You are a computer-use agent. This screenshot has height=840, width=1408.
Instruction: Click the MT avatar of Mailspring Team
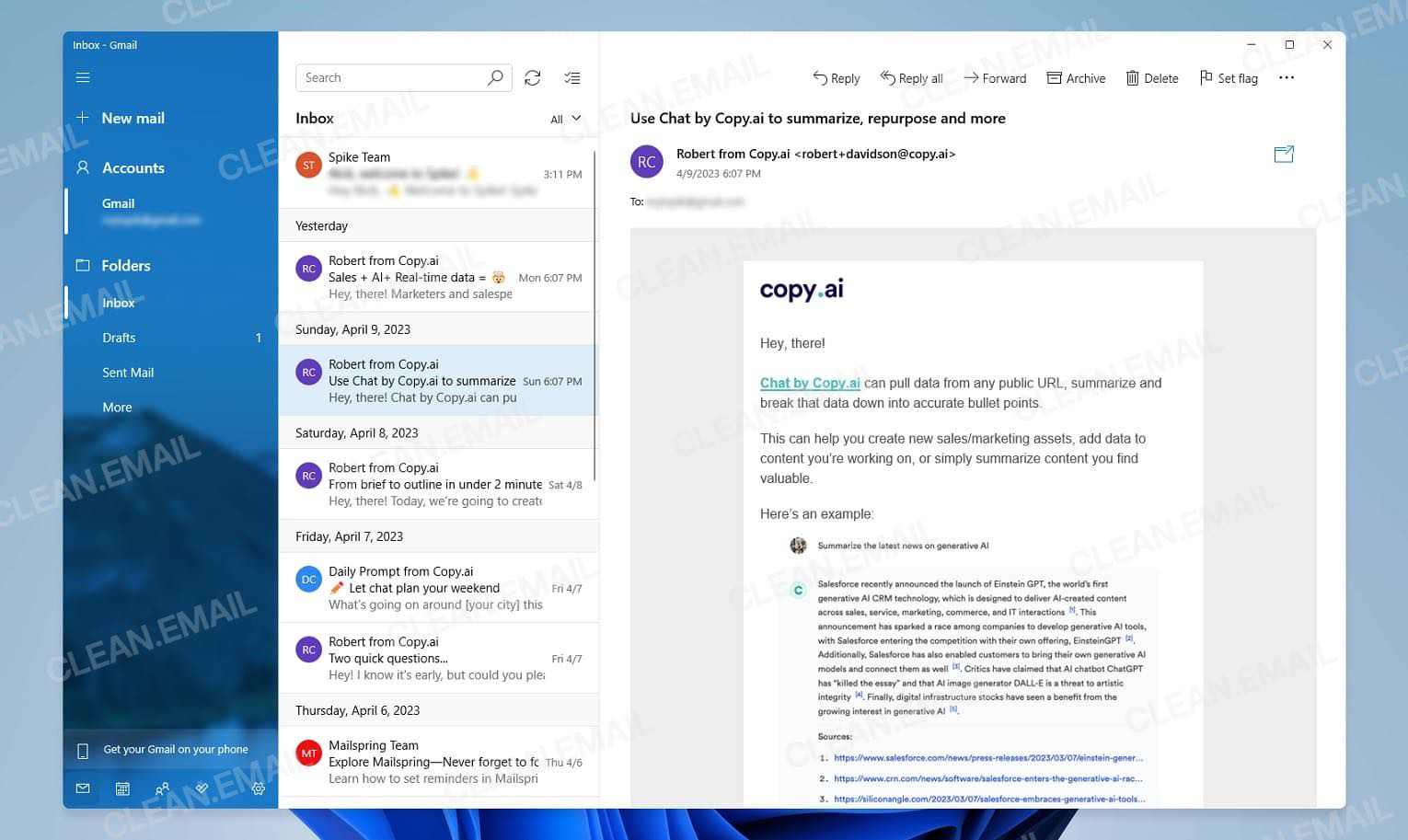tap(308, 754)
